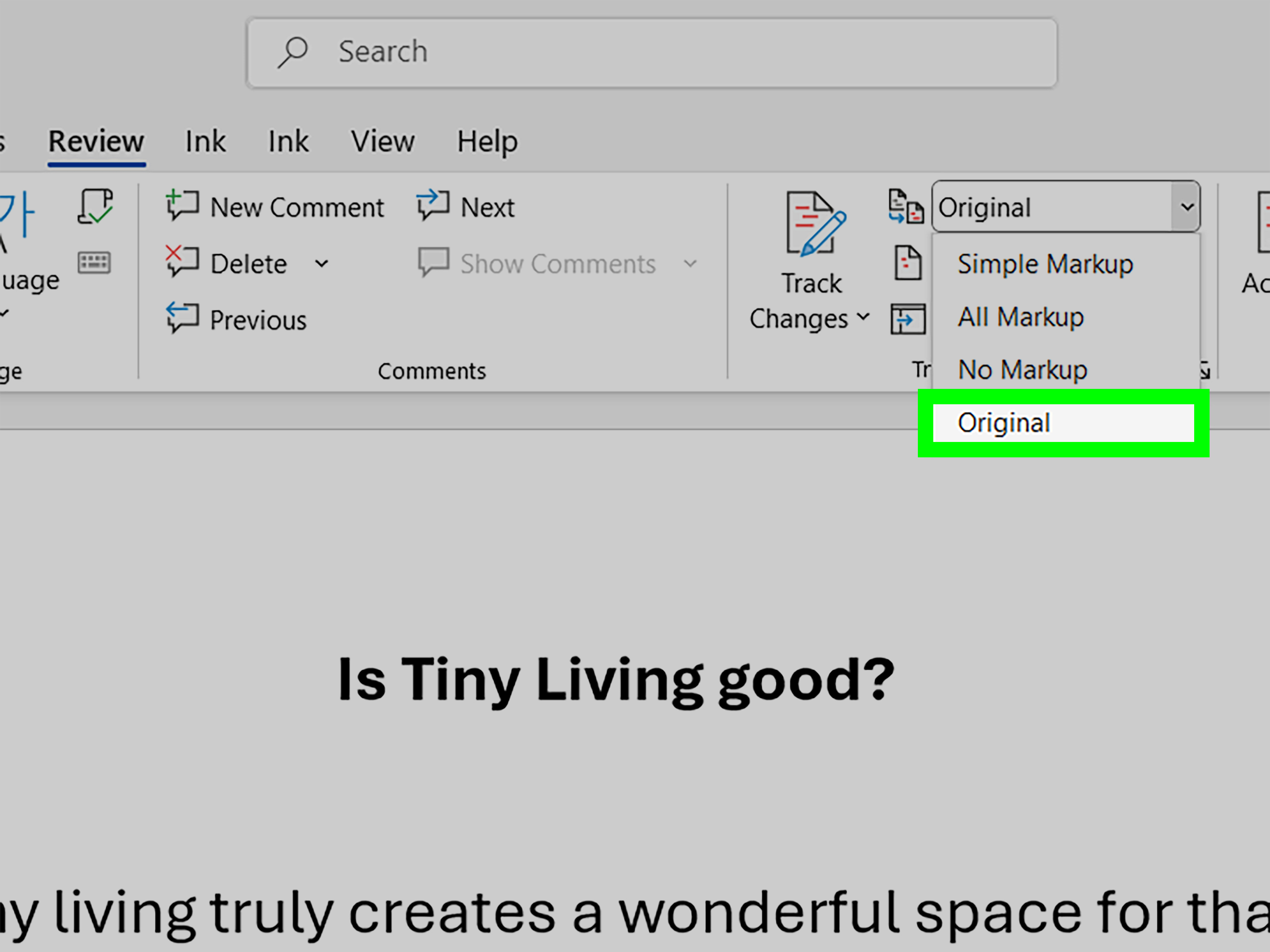The image size is (1270, 952).
Task: Select All Markup from the list
Action: [x=1020, y=316]
